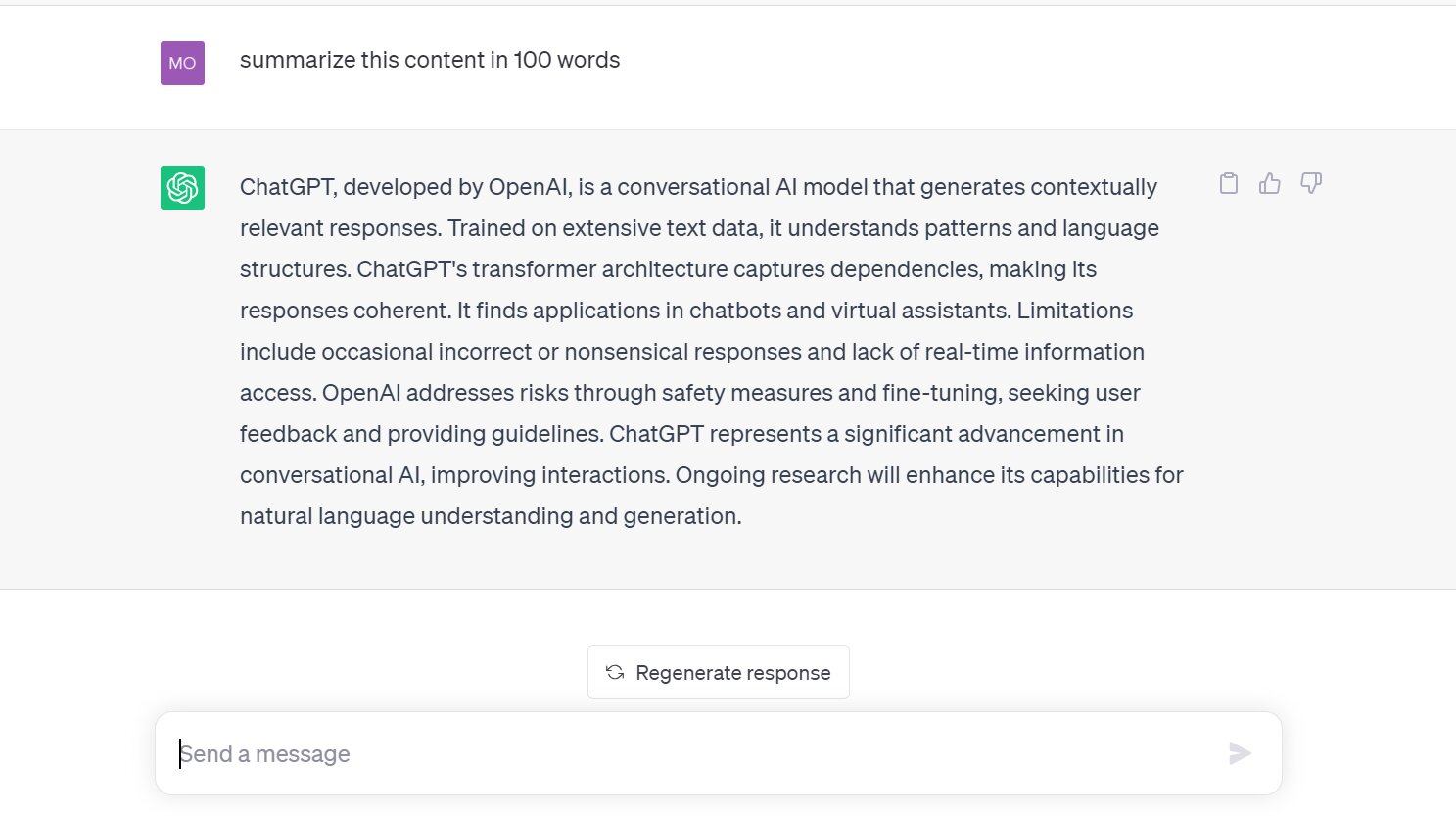Mark the answer as helpful with thumbs up
This screenshot has height=816, width=1456.
1270,183
